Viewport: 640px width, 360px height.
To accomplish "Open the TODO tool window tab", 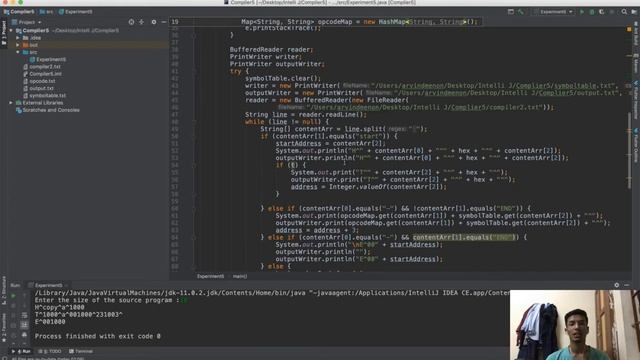I will [50, 351].
